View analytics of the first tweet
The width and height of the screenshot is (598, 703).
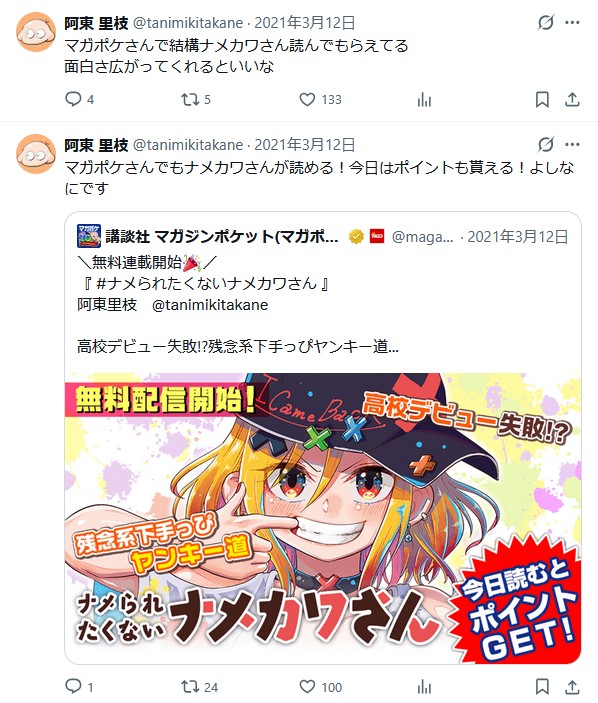(424, 100)
